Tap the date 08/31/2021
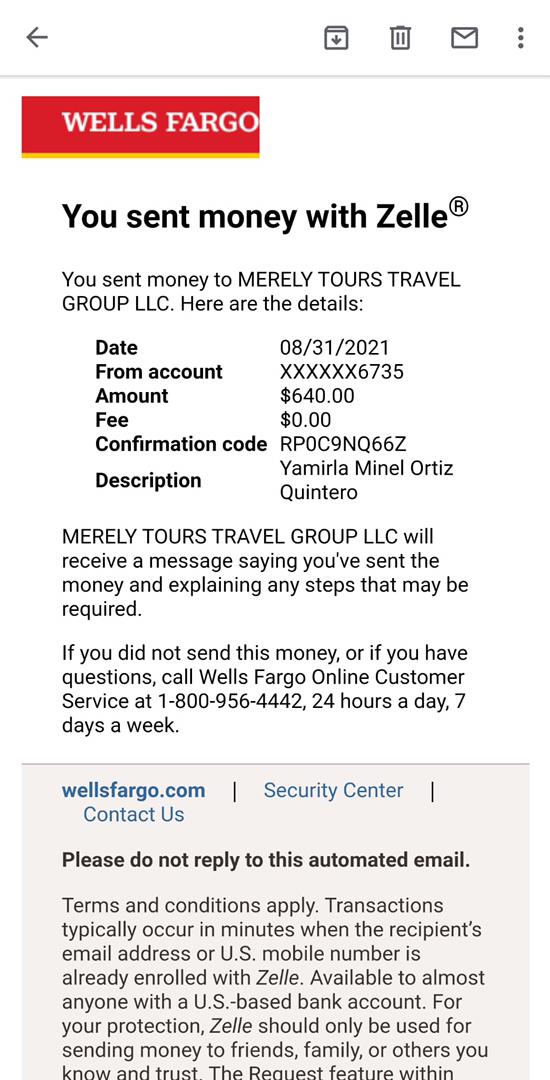 point(335,348)
